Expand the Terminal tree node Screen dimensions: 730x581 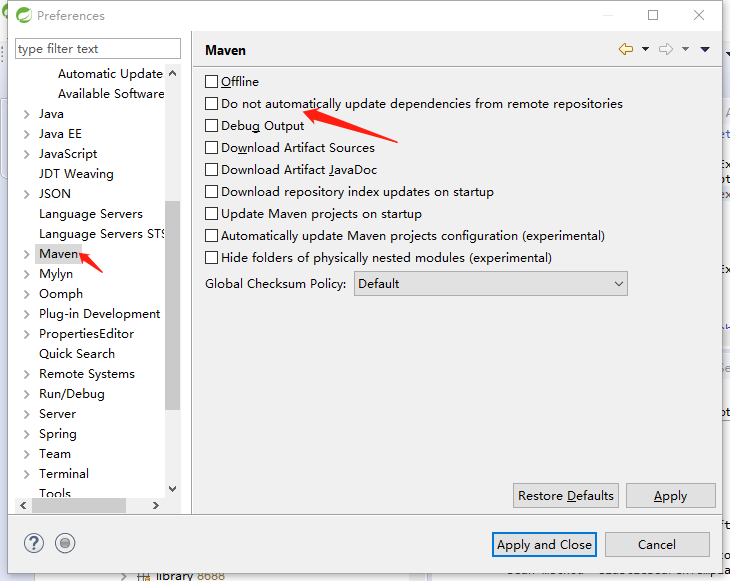[27, 474]
